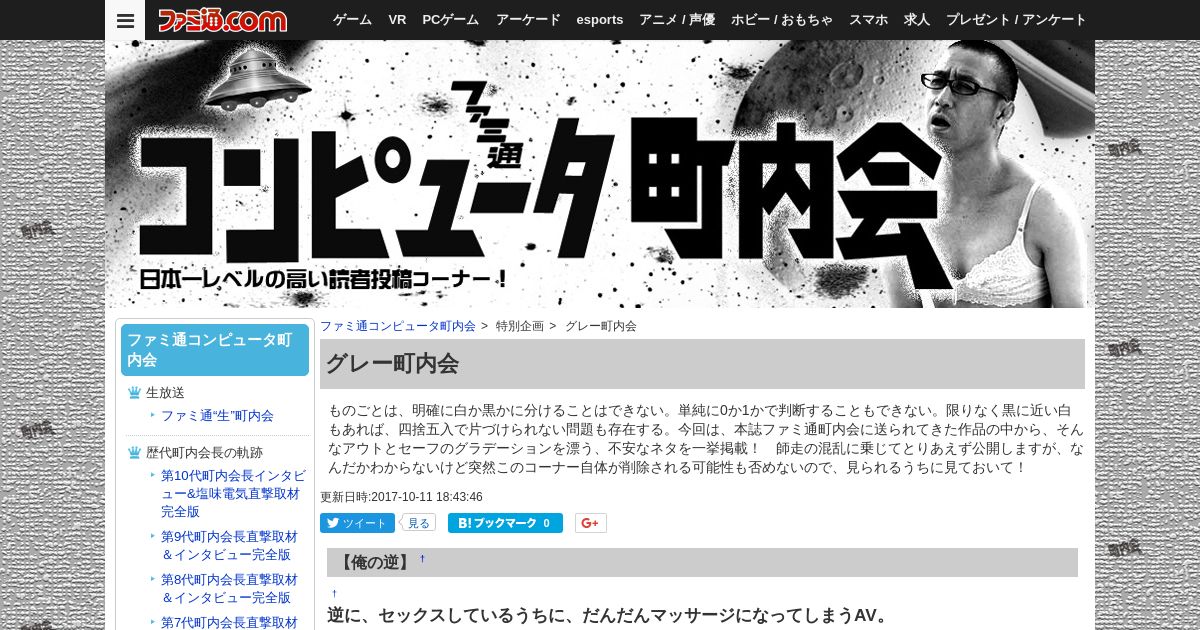Open the スマホ menu item

pyautogui.click(x=868, y=20)
